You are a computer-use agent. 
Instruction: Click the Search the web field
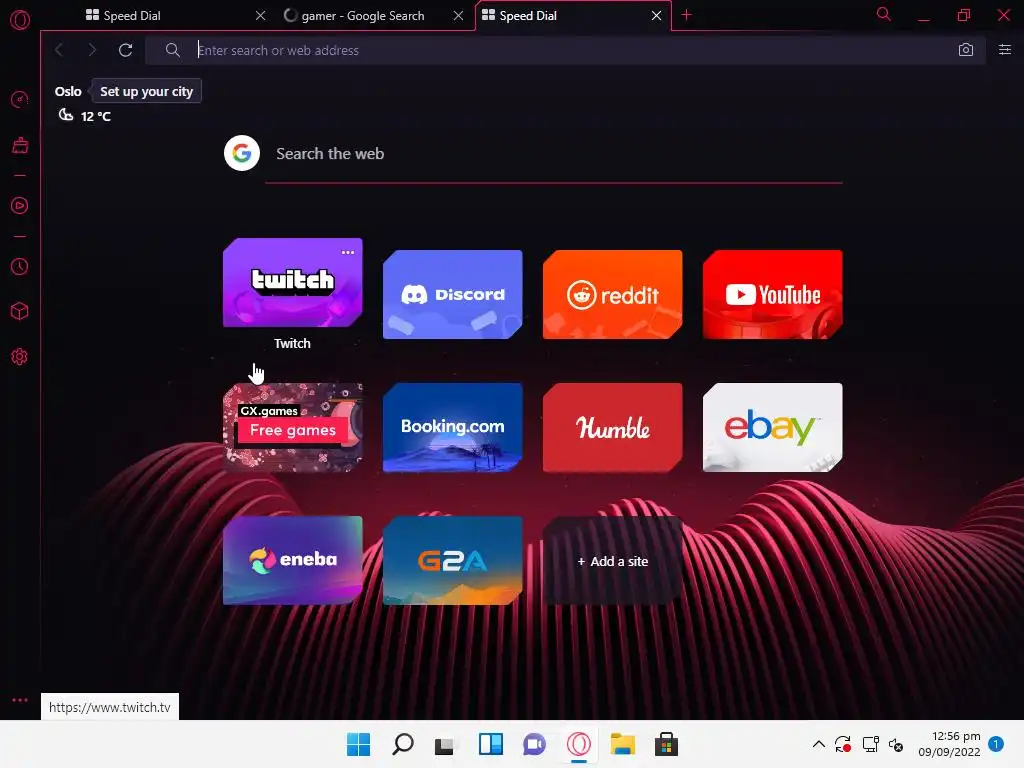pos(554,154)
